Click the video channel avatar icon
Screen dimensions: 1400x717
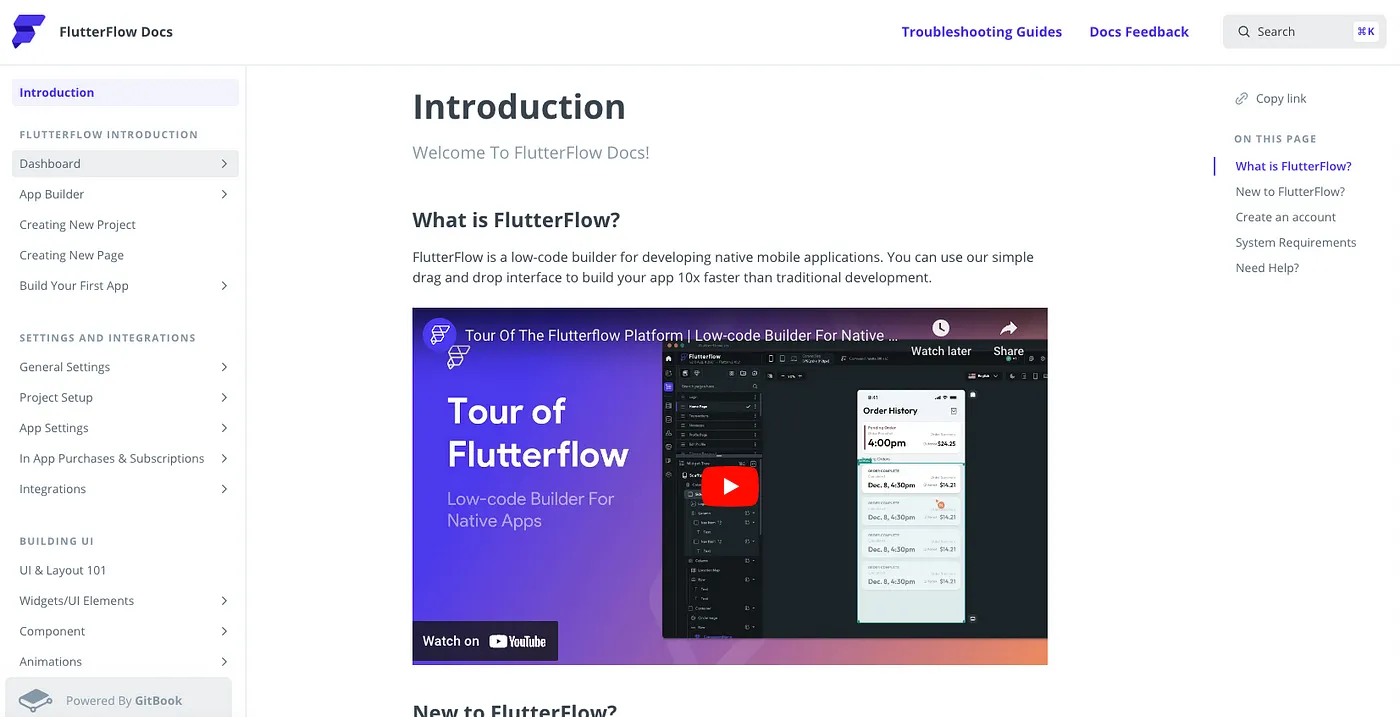tap(439, 335)
